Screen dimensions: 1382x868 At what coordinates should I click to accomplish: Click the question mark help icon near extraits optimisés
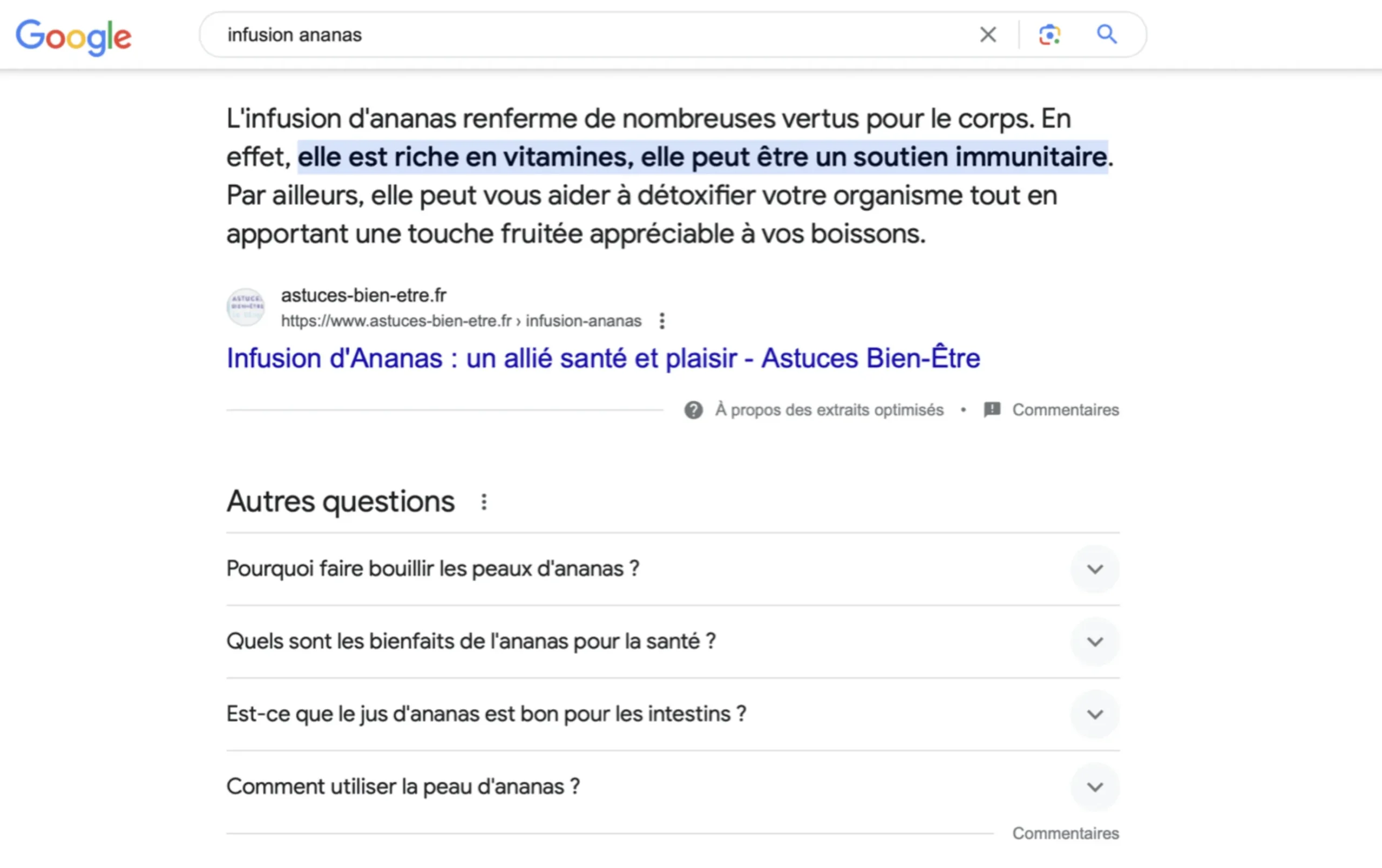pos(693,409)
